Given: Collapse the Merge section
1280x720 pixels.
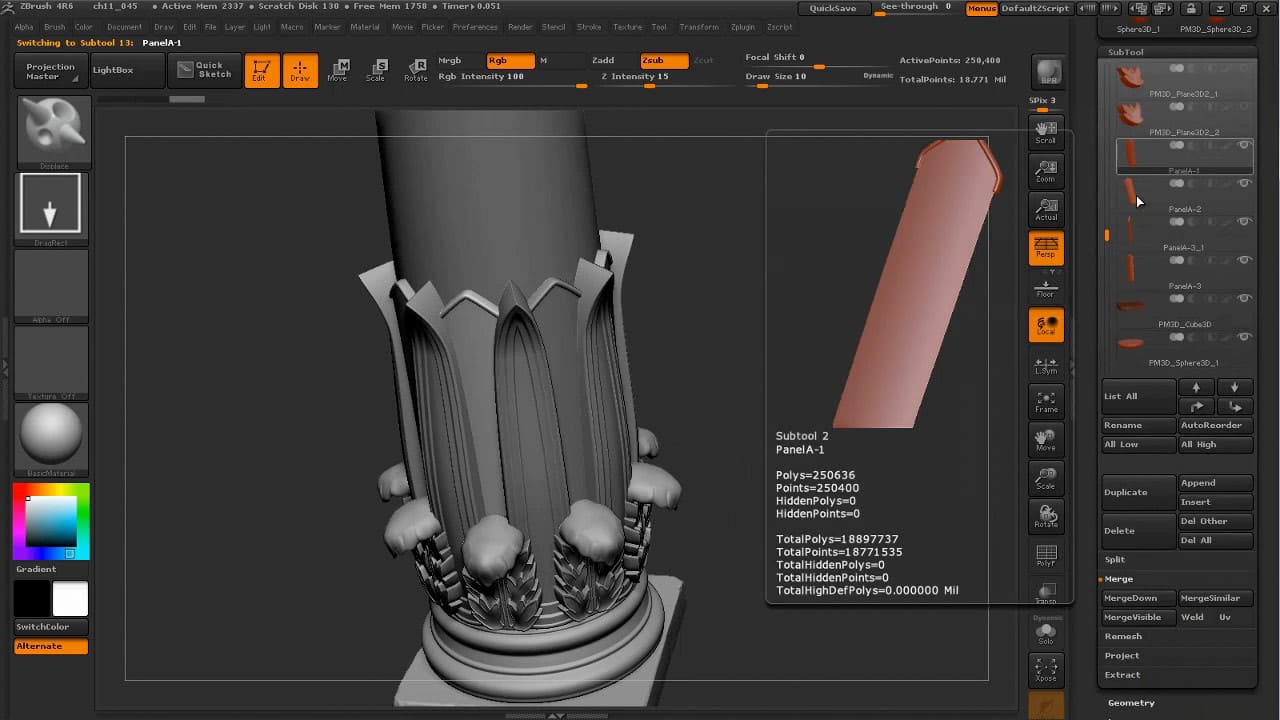Looking at the screenshot, I should tap(1121, 578).
